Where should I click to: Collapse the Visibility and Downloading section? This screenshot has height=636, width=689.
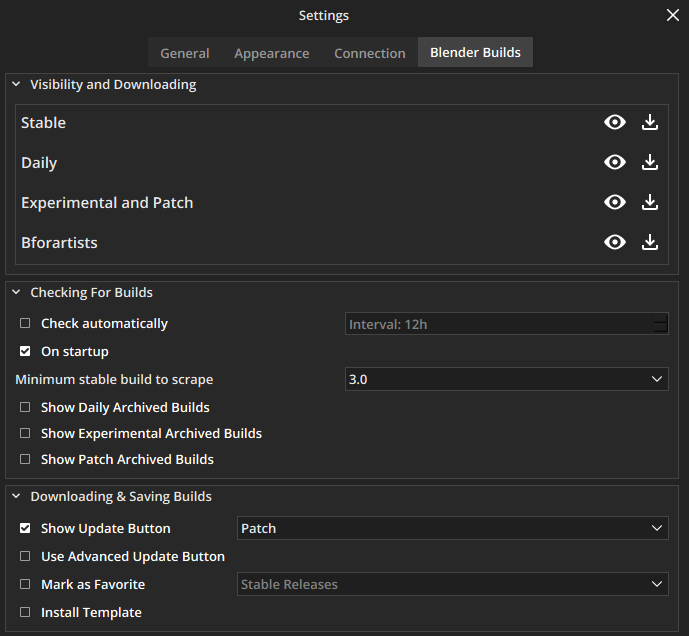(x=17, y=85)
